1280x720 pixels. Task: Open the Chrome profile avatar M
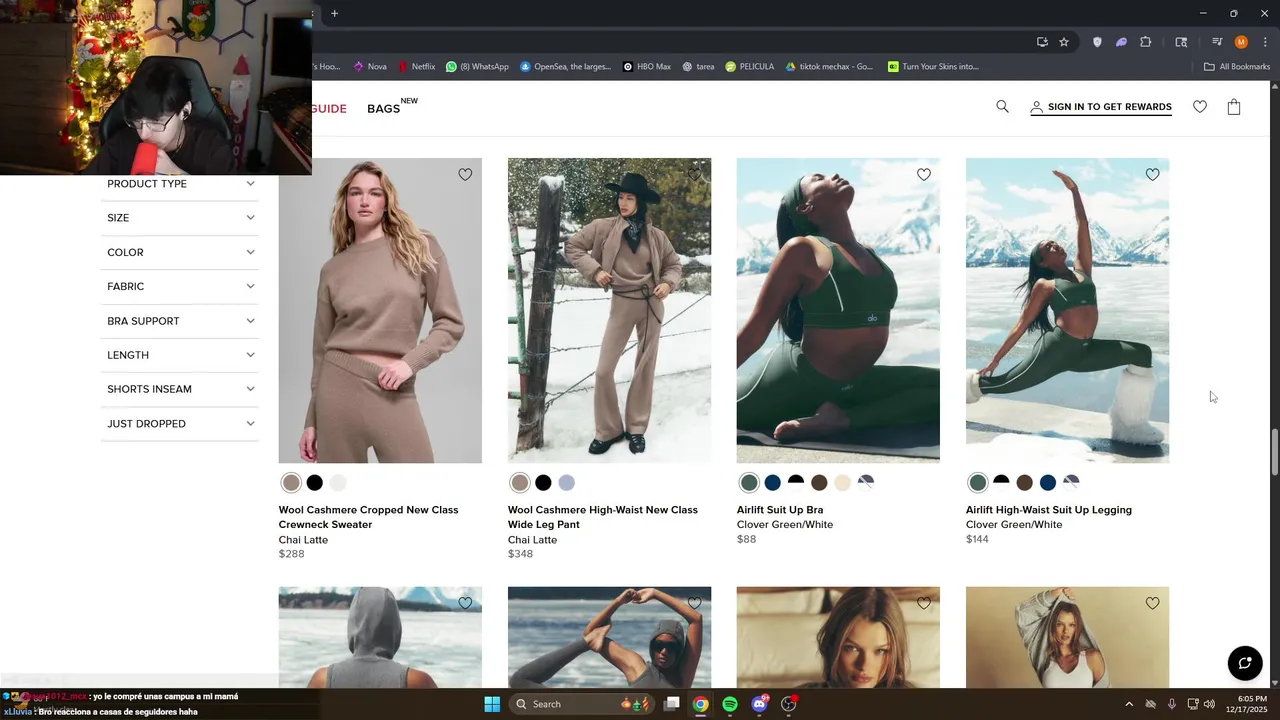coord(1241,42)
